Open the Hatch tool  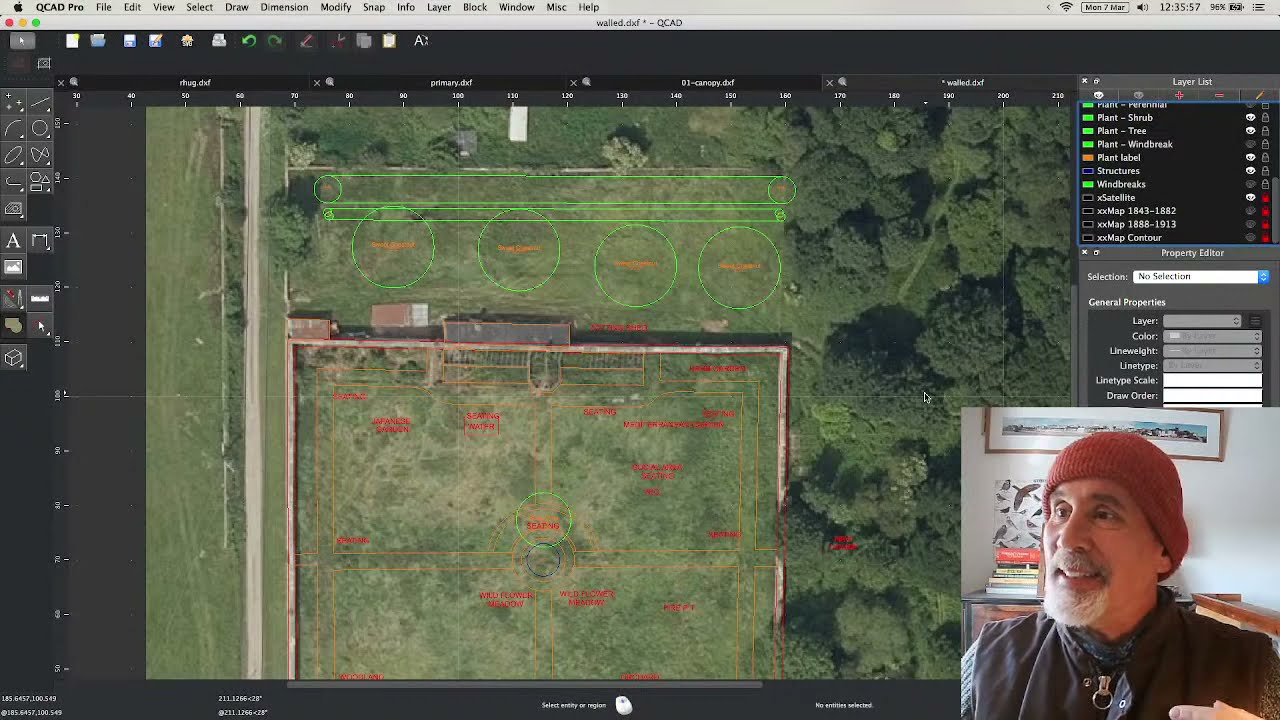pyautogui.click(x=14, y=208)
